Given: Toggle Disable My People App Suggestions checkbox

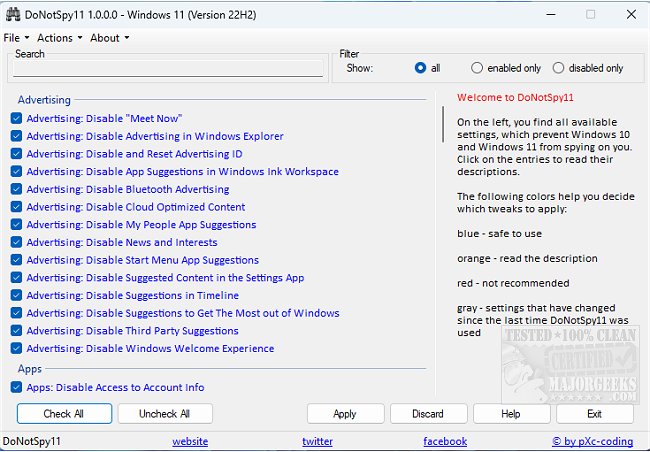Looking at the screenshot, I should (17, 225).
